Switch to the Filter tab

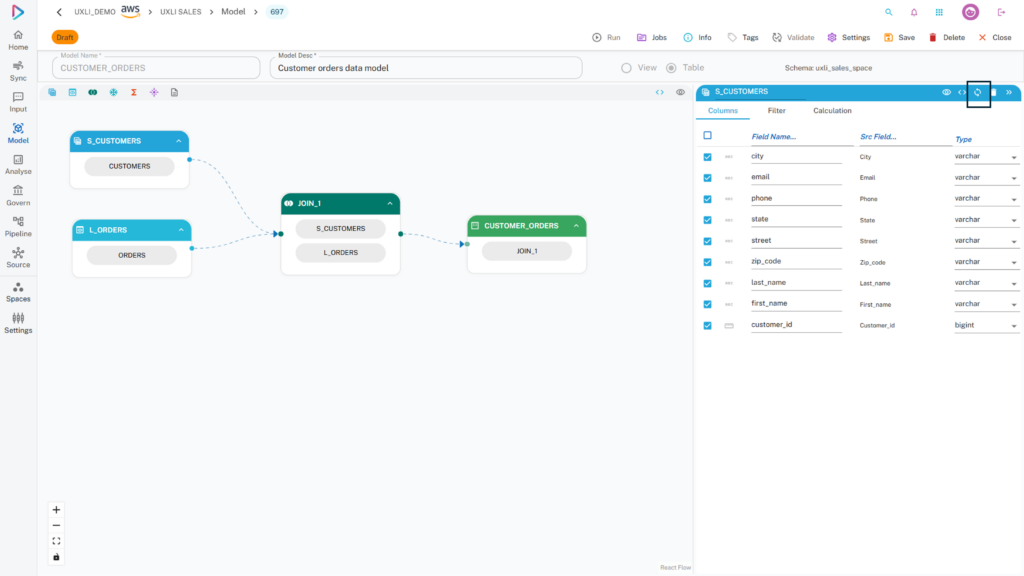(x=776, y=111)
